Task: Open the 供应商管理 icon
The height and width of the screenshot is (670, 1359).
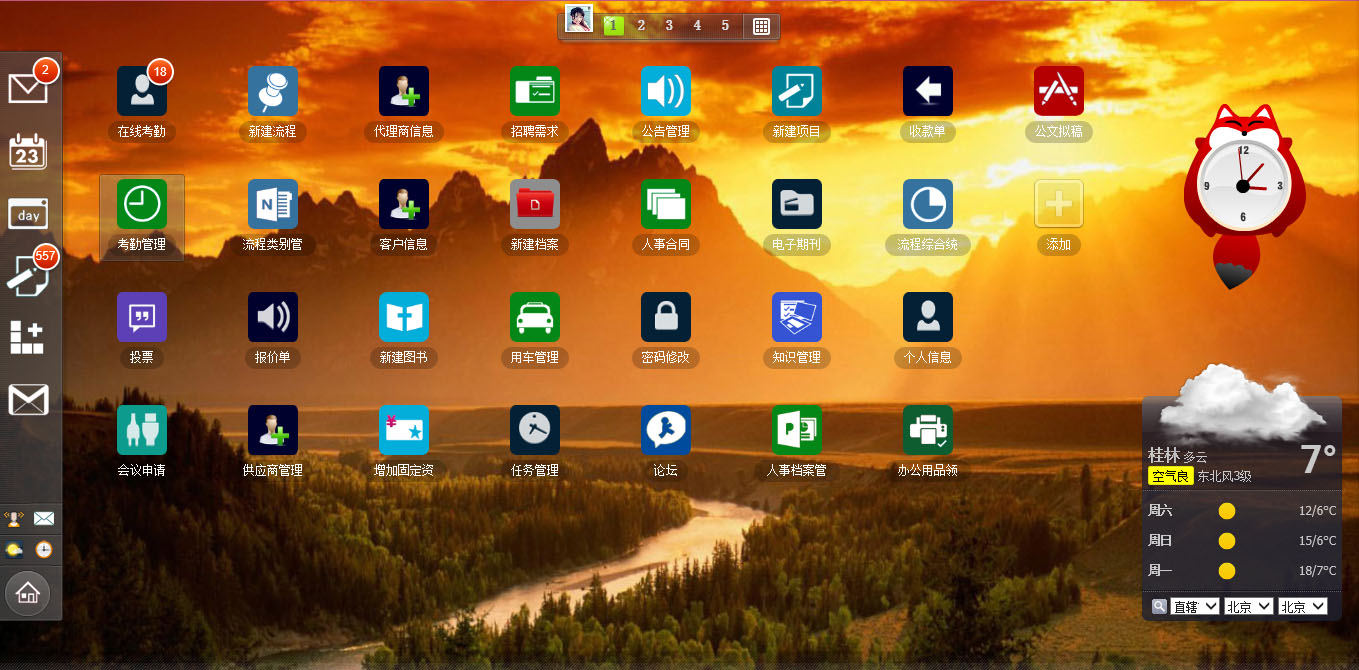Action: click(273, 430)
